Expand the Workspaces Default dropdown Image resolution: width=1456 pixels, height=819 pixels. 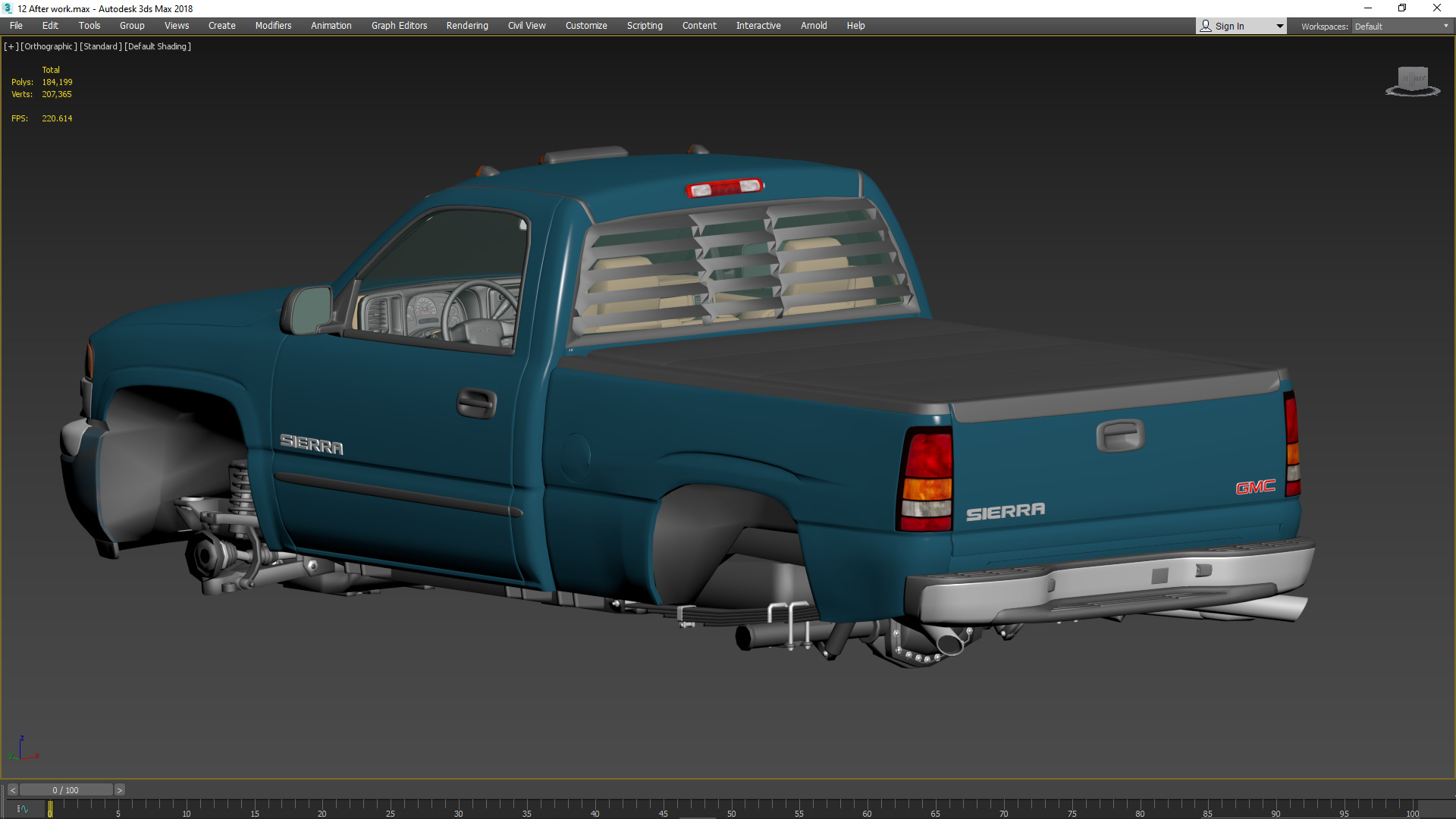1401,26
